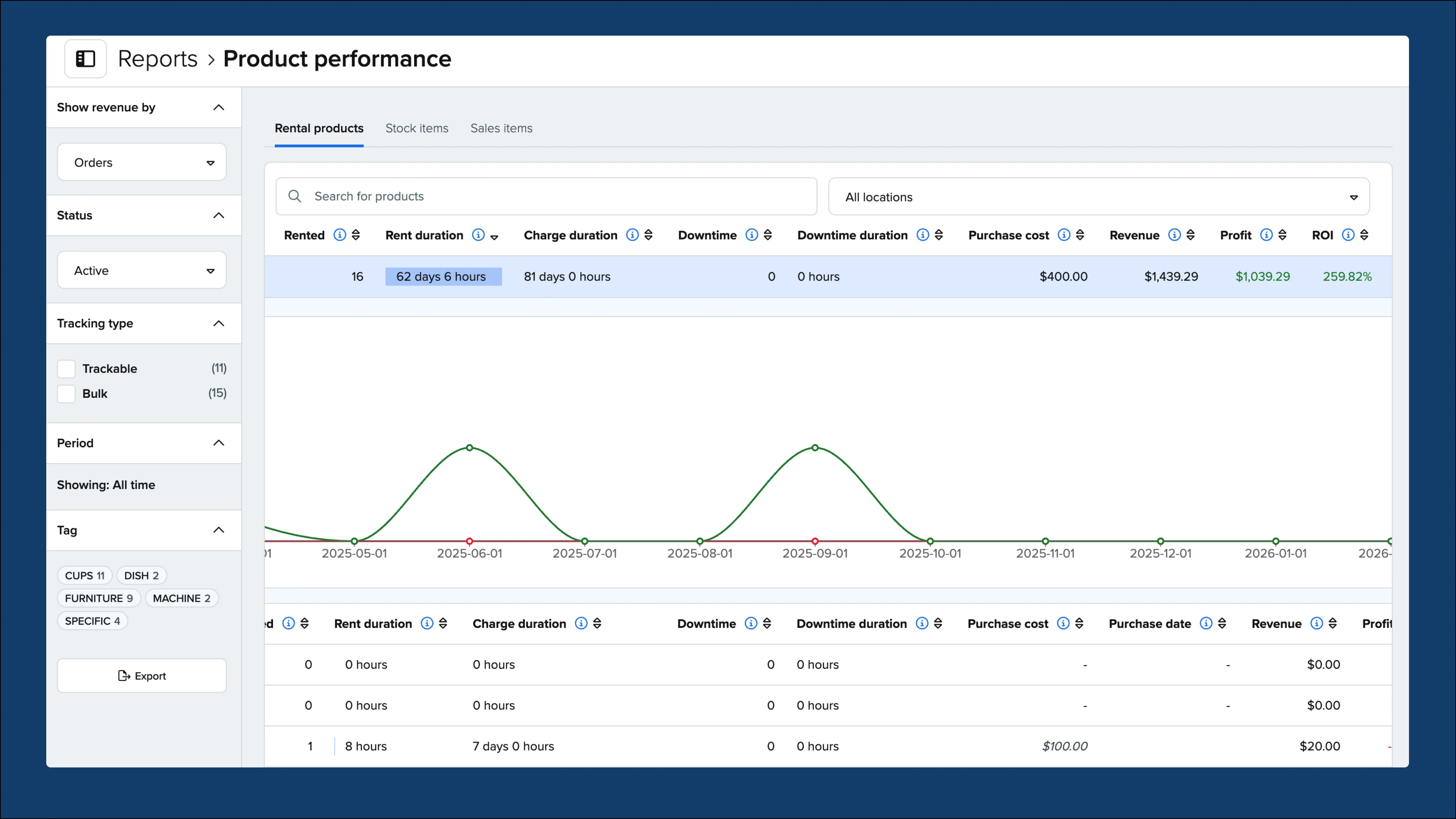Click the info icon next to Downtime duration

924,235
